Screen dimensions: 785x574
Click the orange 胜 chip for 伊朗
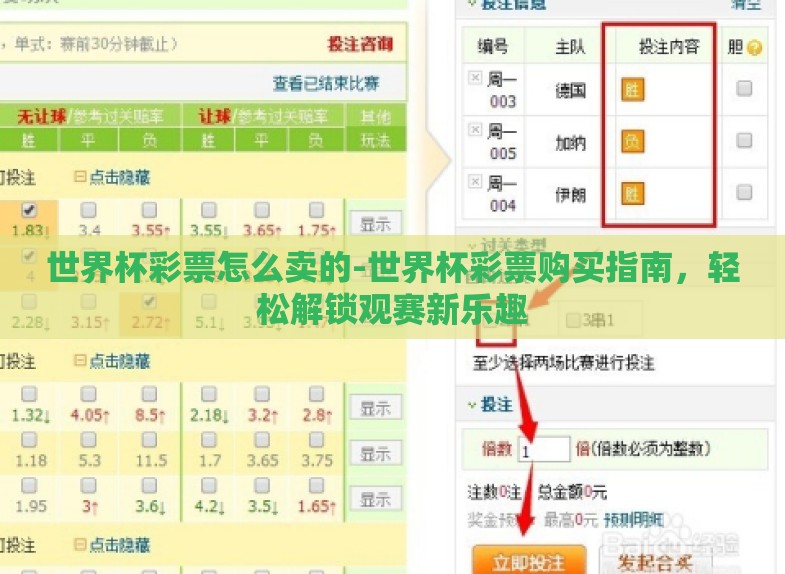632,194
